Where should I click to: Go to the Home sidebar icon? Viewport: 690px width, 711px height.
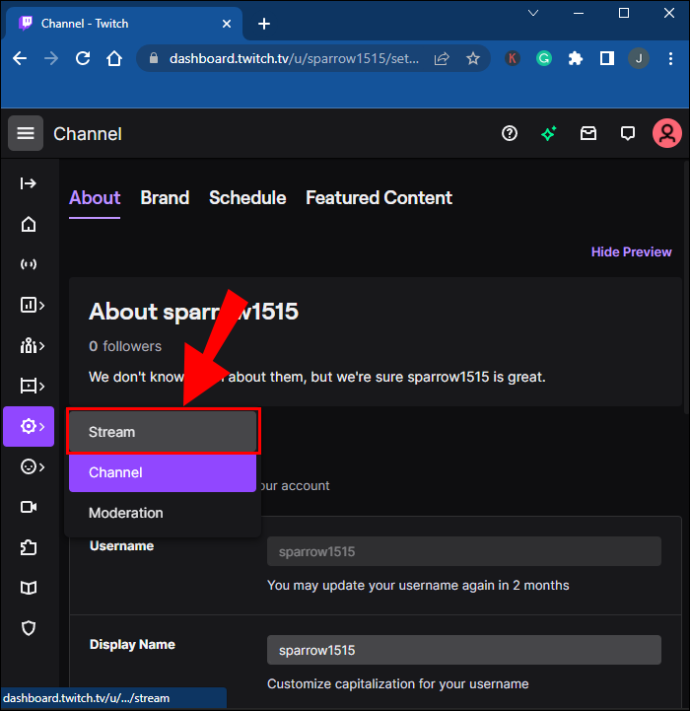pyautogui.click(x=28, y=224)
